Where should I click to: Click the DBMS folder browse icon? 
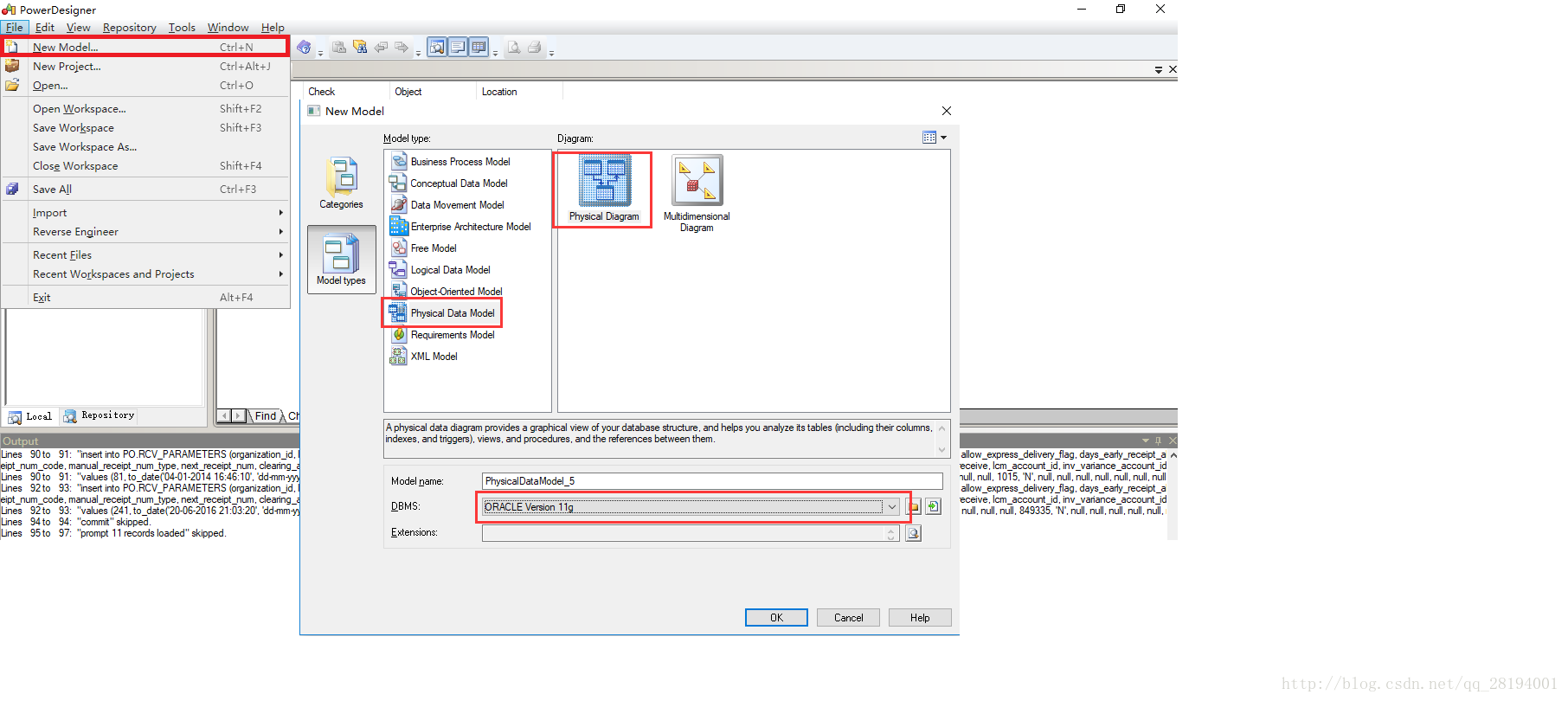[914, 507]
